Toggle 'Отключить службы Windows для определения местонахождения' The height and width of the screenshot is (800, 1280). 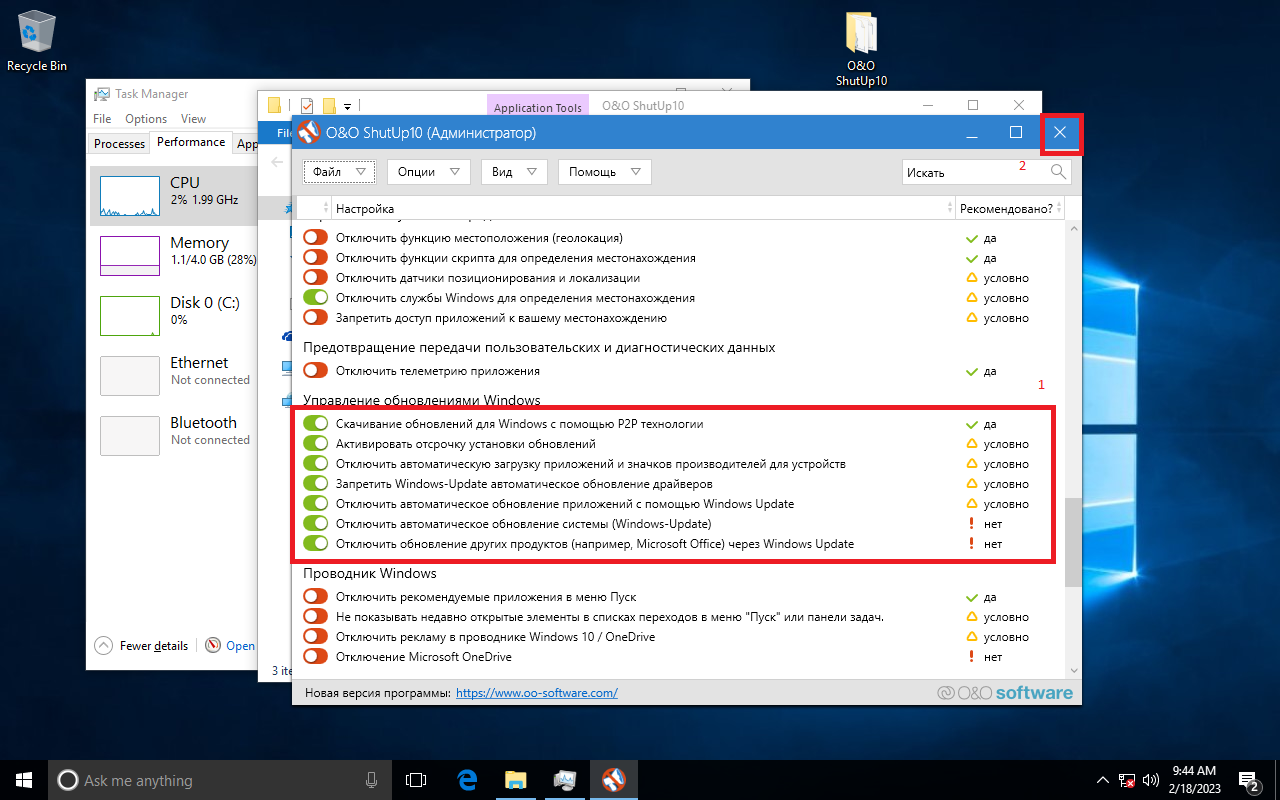coord(316,298)
